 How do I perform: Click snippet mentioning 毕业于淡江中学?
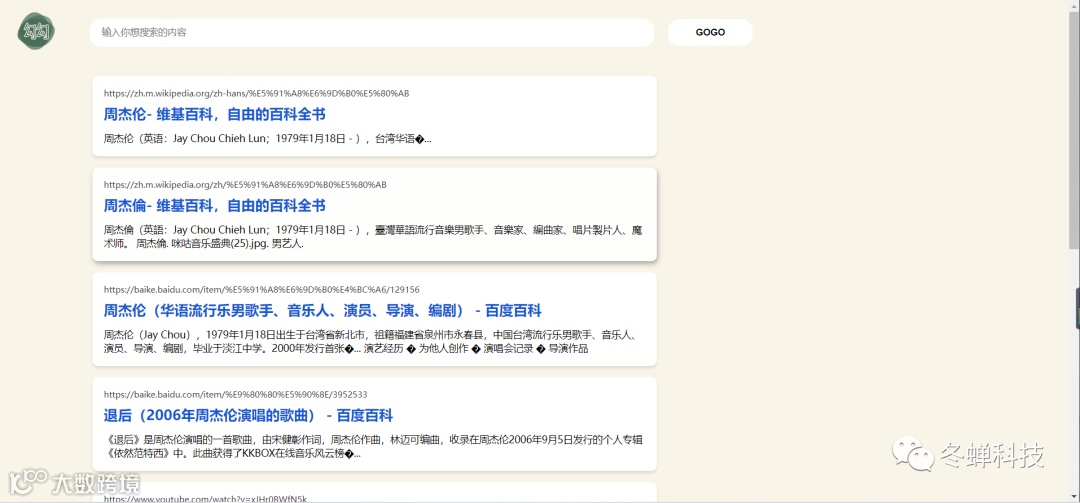(373, 342)
